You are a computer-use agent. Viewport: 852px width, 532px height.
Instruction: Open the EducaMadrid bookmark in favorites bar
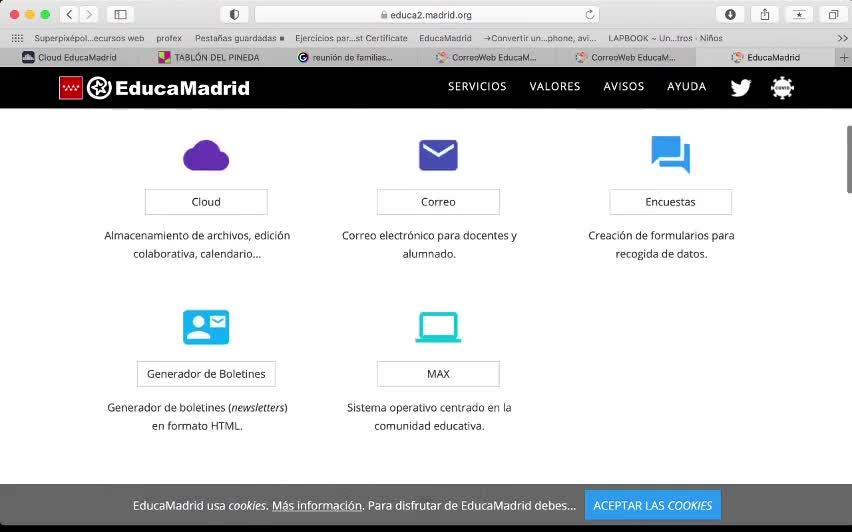coord(445,38)
